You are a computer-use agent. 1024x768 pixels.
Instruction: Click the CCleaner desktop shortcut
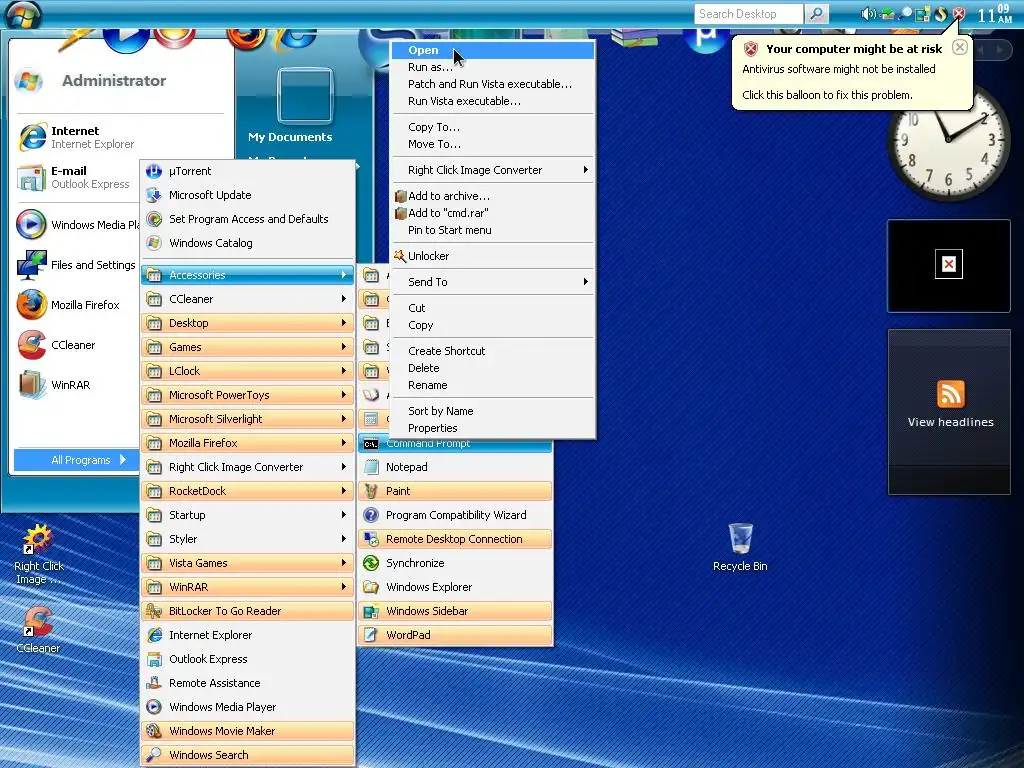pos(38,622)
